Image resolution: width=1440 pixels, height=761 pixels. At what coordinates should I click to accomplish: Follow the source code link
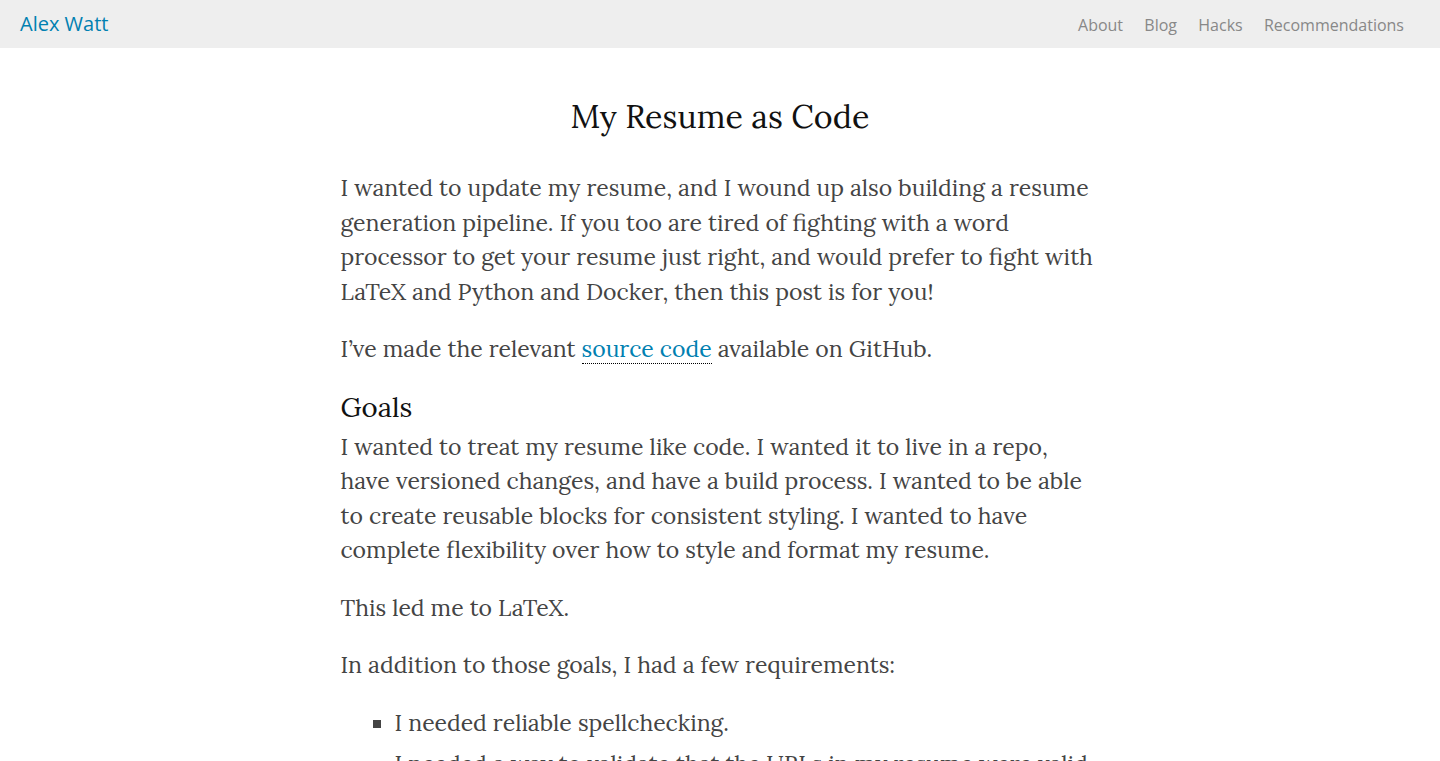point(646,349)
